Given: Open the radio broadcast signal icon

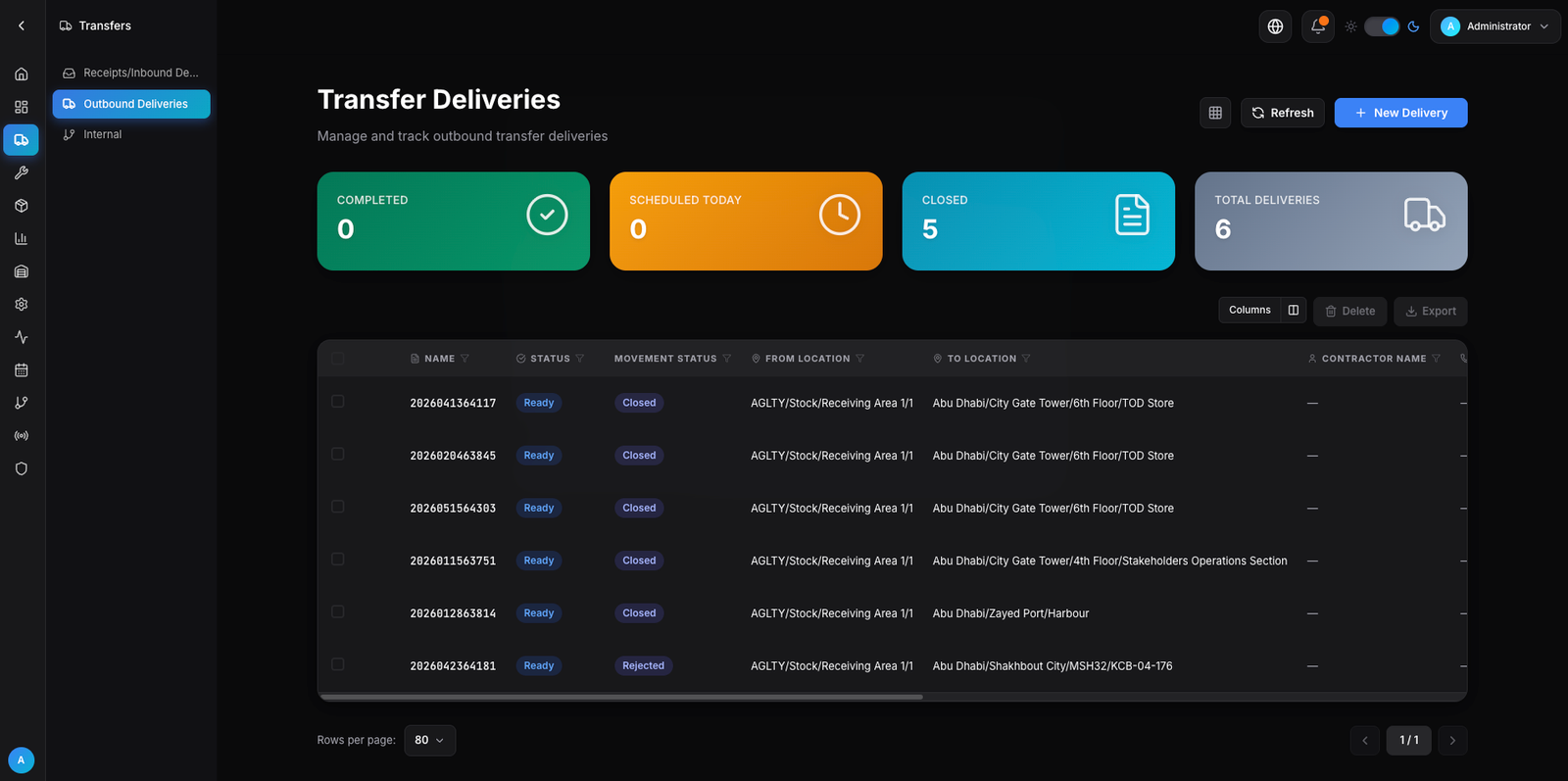Looking at the screenshot, I should [x=22, y=436].
